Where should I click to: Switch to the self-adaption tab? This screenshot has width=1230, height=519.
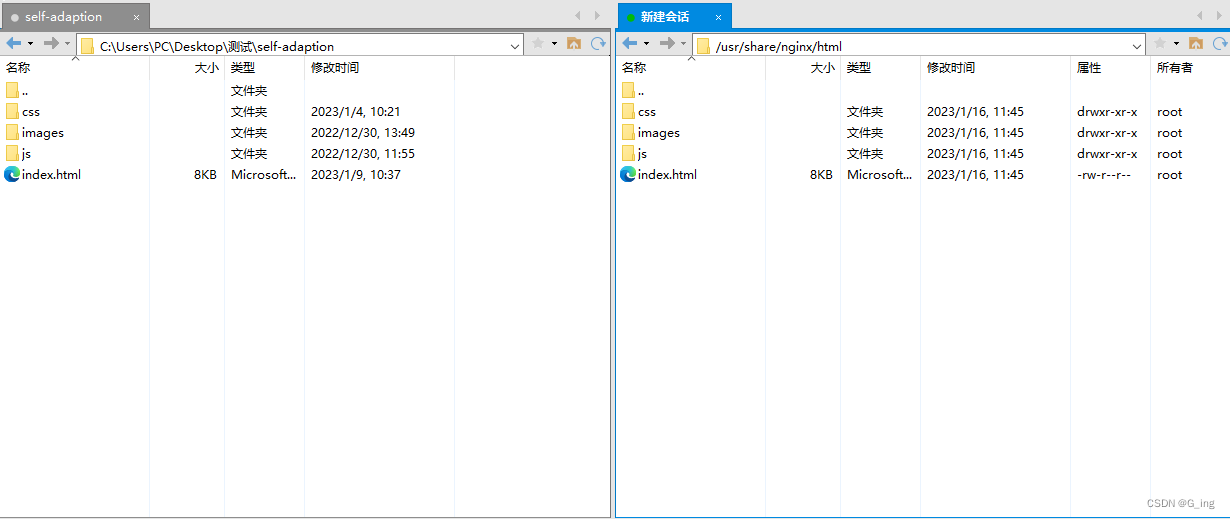point(64,17)
